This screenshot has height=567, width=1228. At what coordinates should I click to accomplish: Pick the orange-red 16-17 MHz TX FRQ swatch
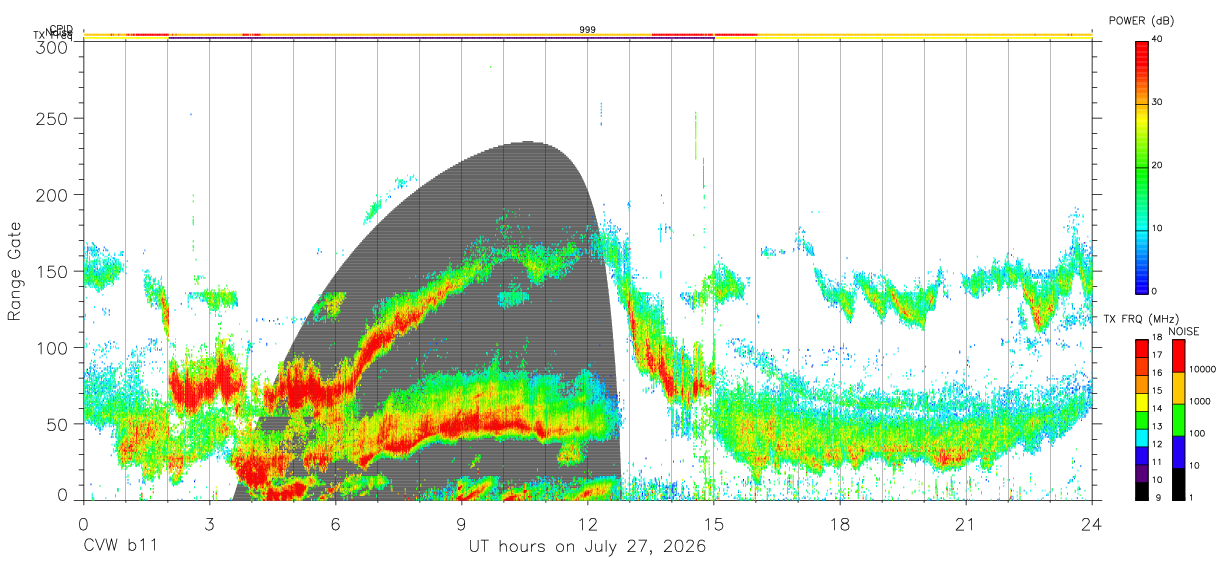tap(1141, 366)
